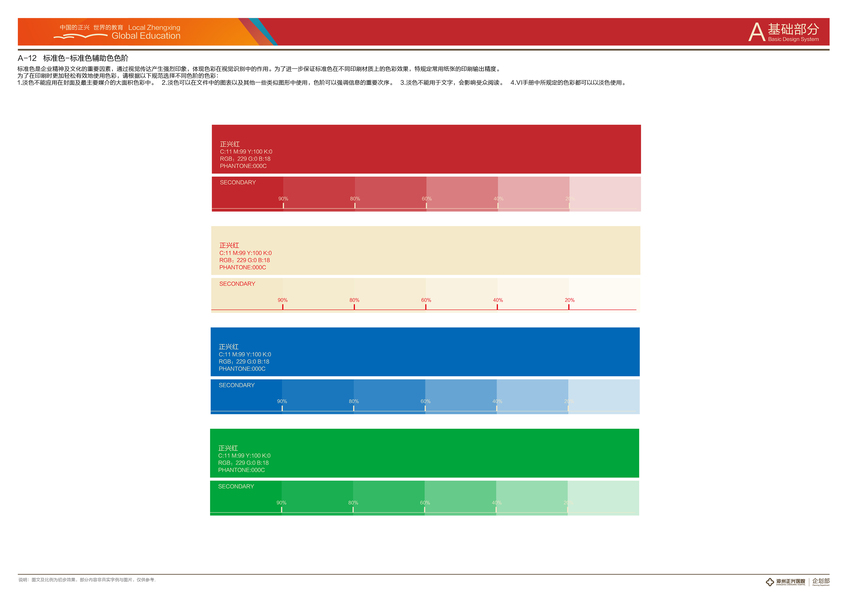
Task: Click the large blue main color block
Action: click(425, 352)
